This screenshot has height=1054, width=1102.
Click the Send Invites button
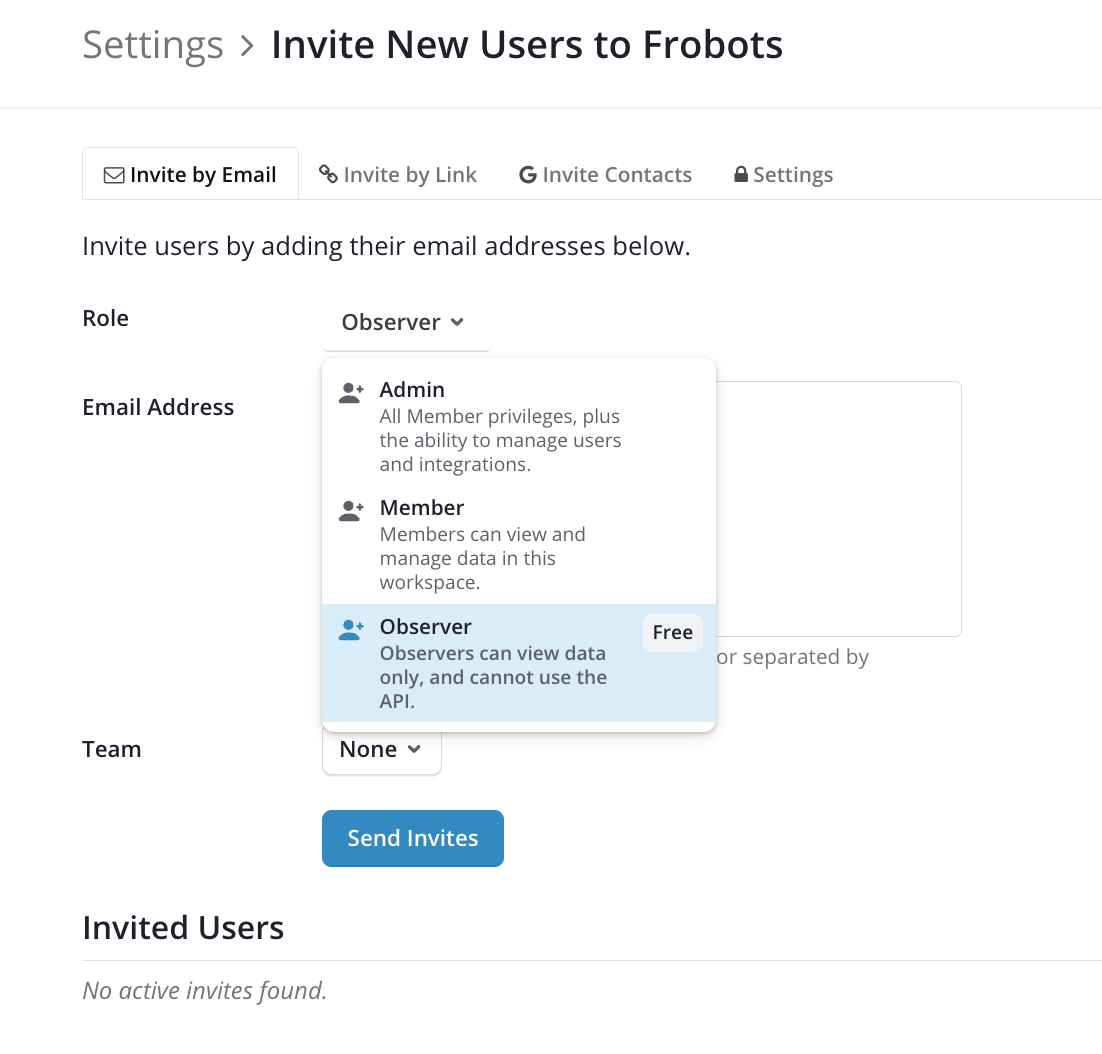point(413,838)
